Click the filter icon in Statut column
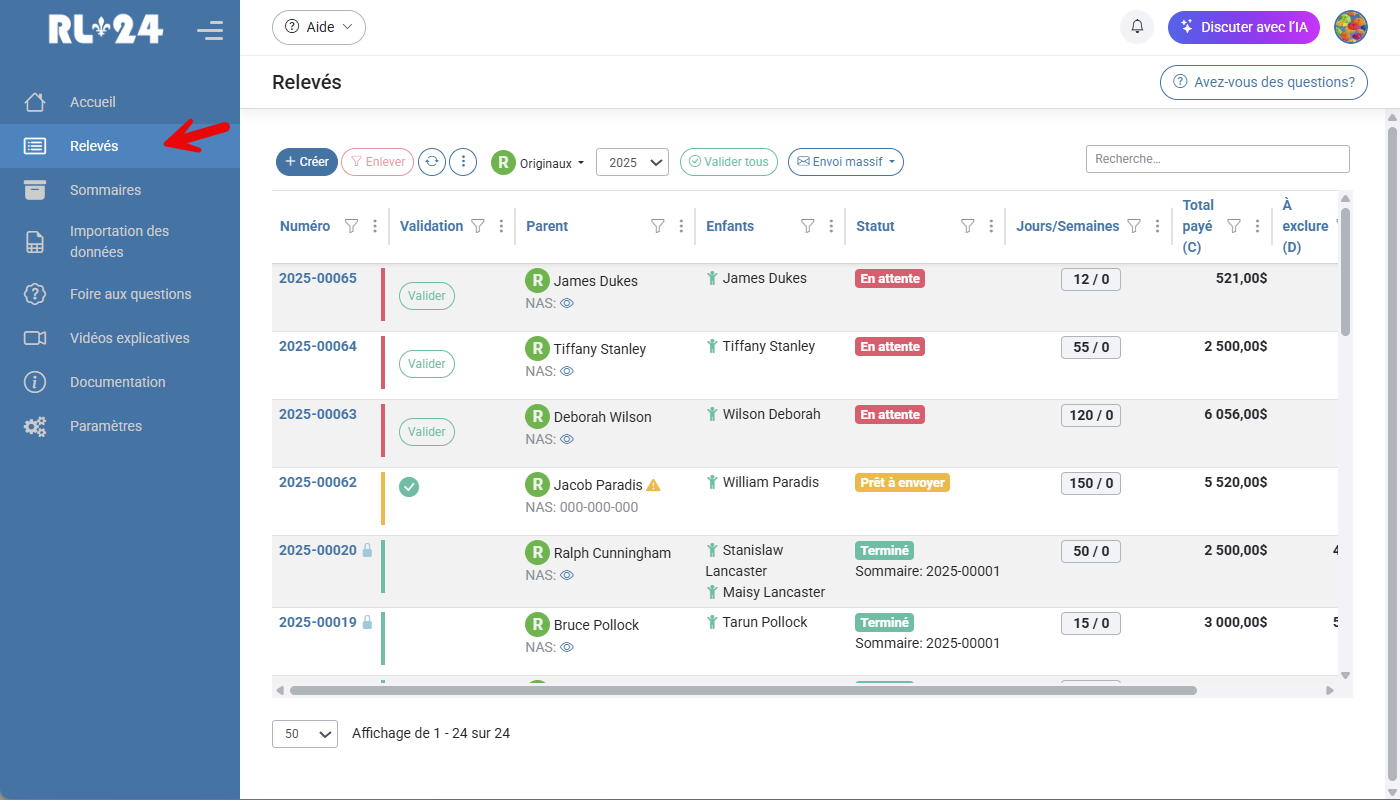This screenshot has width=1400, height=800. click(x=967, y=226)
